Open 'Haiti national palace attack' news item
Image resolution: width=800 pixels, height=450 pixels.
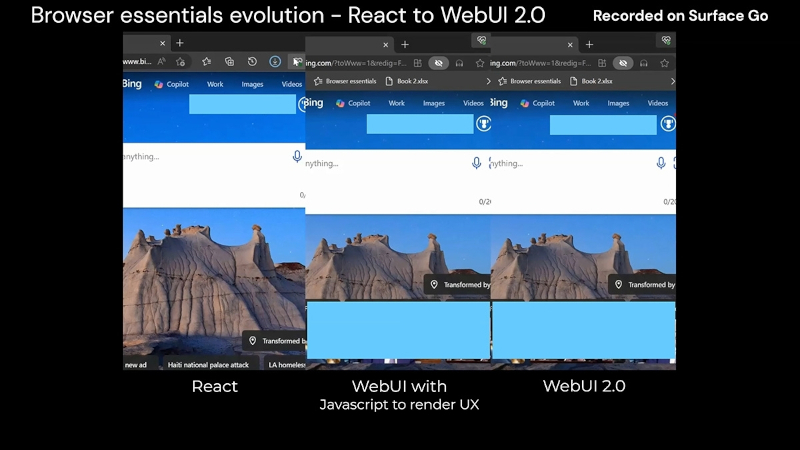pyautogui.click(x=208, y=365)
